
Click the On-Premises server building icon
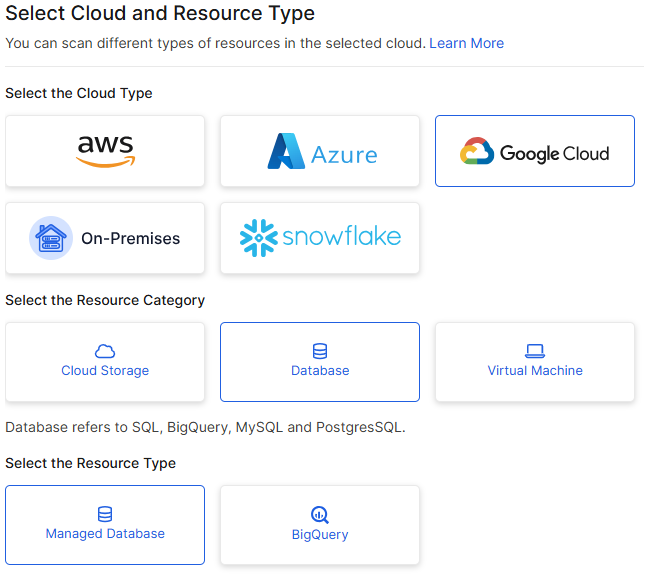click(x=50, y=238)
